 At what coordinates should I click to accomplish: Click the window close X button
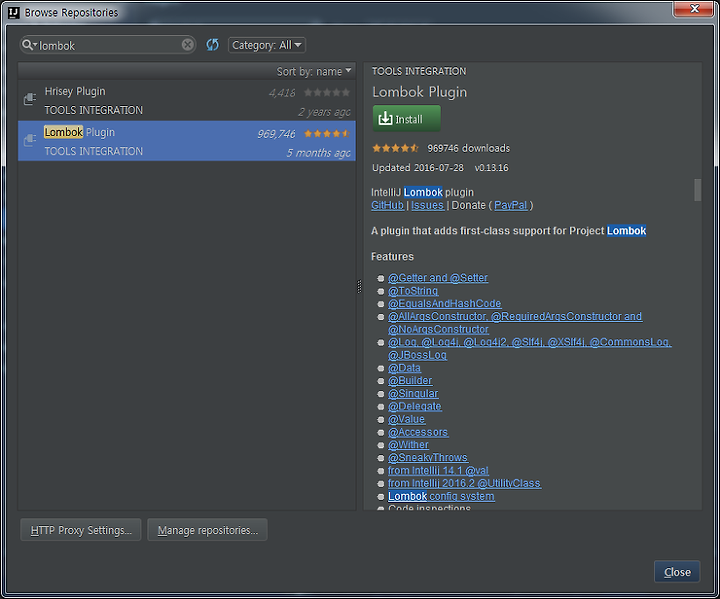(x=694, y=9)
